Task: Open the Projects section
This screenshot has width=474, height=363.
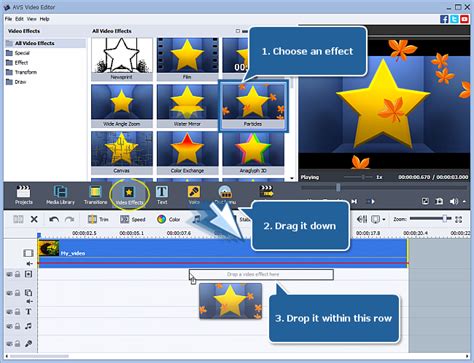Action: click(x=23, y=195)
